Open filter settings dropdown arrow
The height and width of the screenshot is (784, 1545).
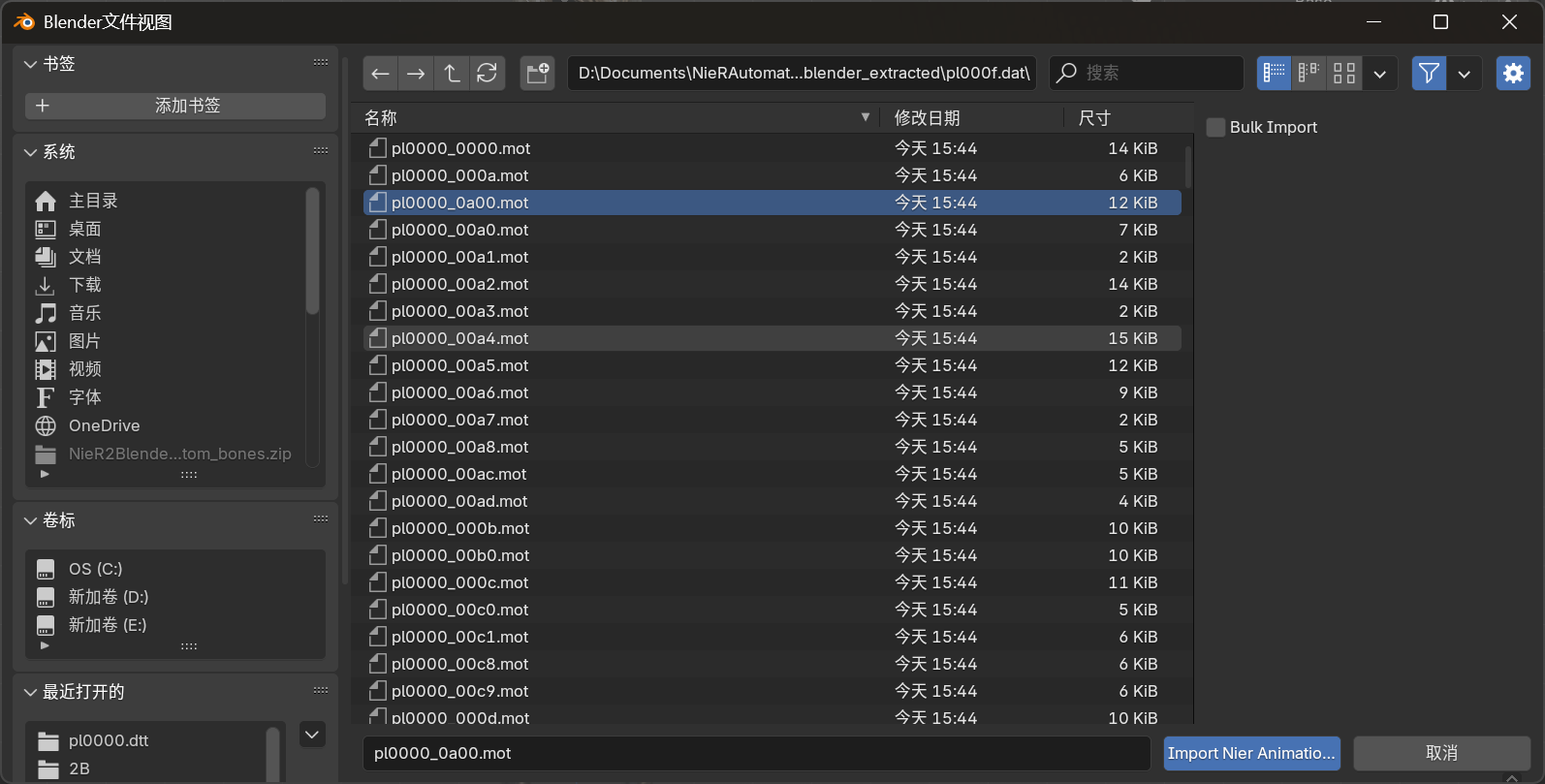(x=1464, y=74)
